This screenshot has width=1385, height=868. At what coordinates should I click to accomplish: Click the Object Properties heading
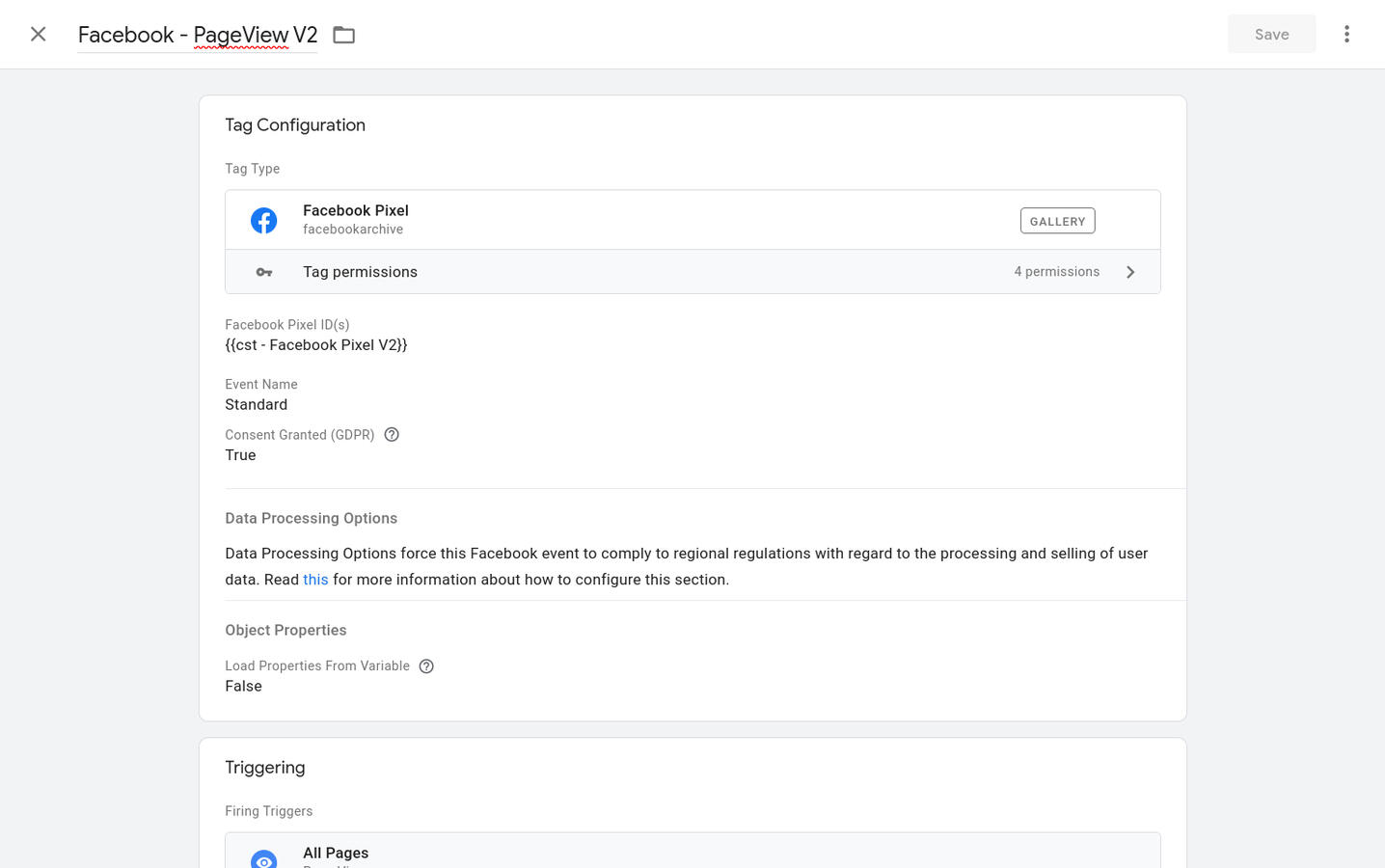click(x=285, y=631)
